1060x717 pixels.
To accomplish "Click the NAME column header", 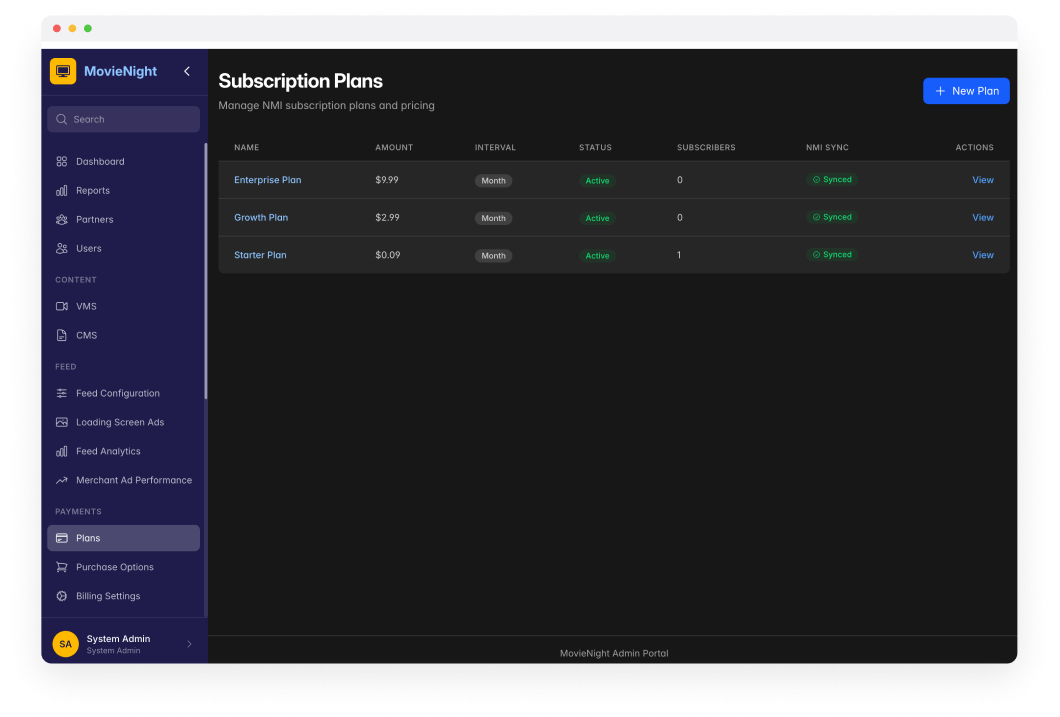I will [247, 147].
